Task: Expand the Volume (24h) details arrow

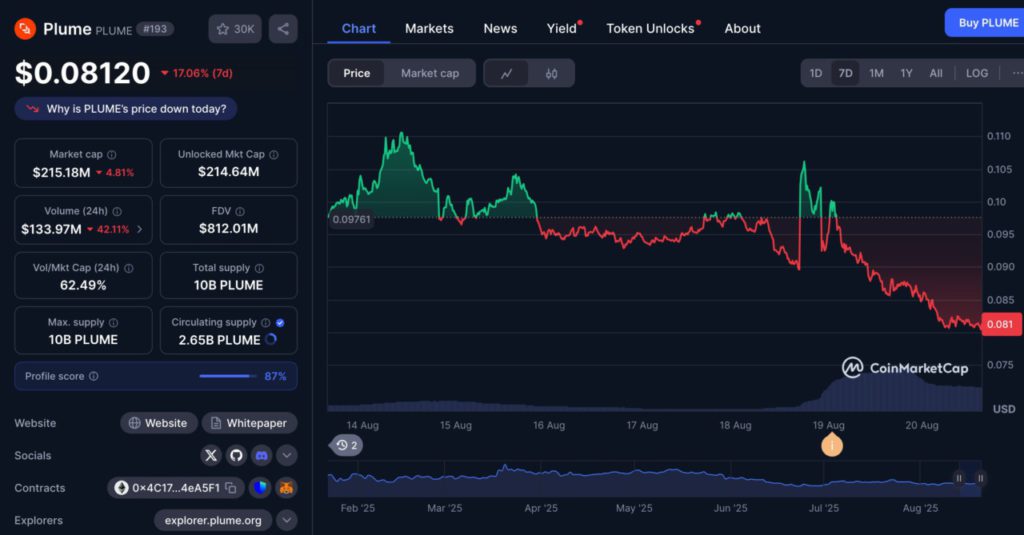Action: 139,229
